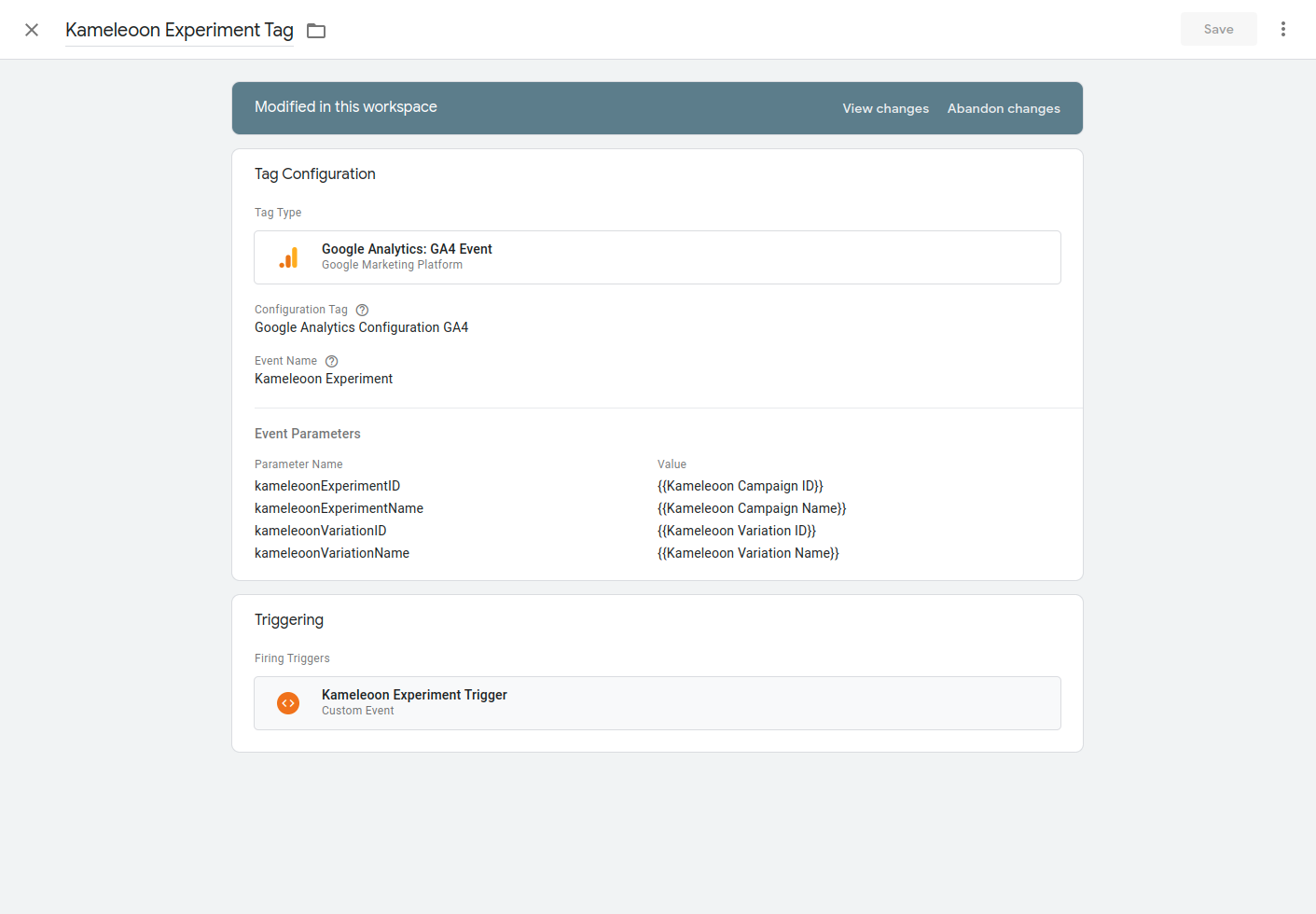The height and width of the screenshot is (914, 1316).
Task: Open the three-dot more actions menu
Action: [1283, 29]
